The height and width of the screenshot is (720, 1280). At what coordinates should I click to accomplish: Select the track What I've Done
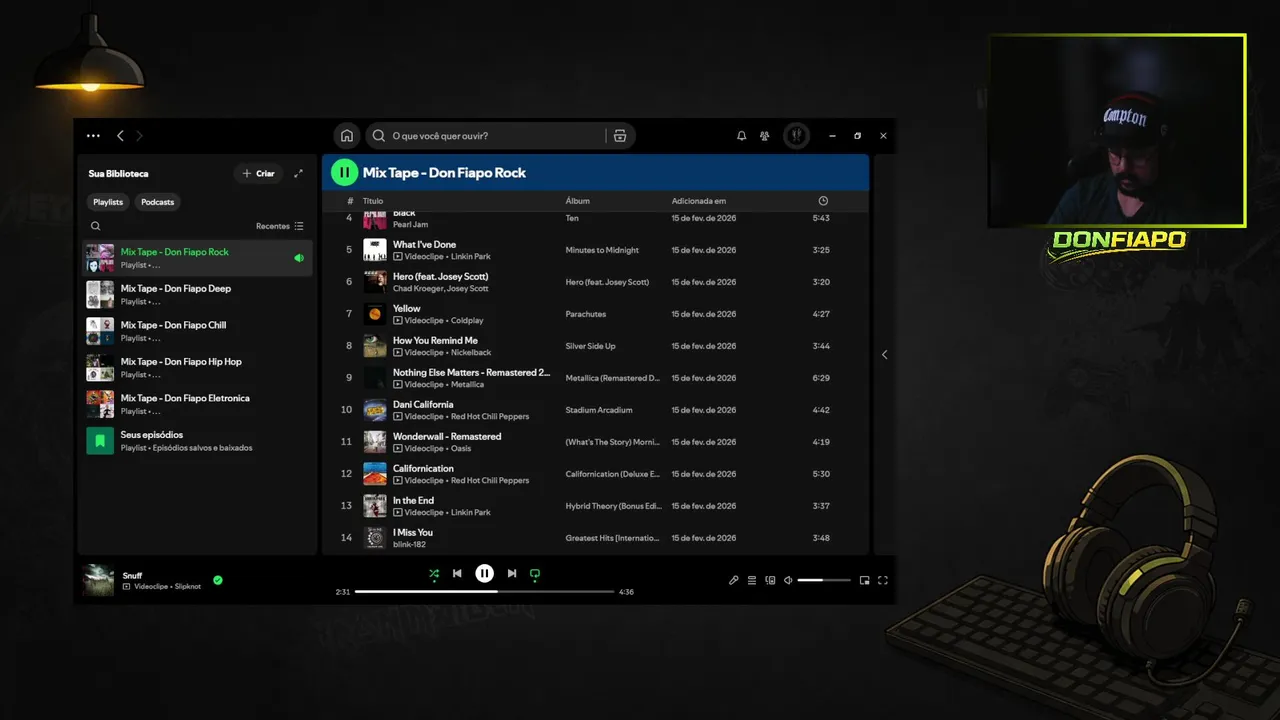(424, 244)
